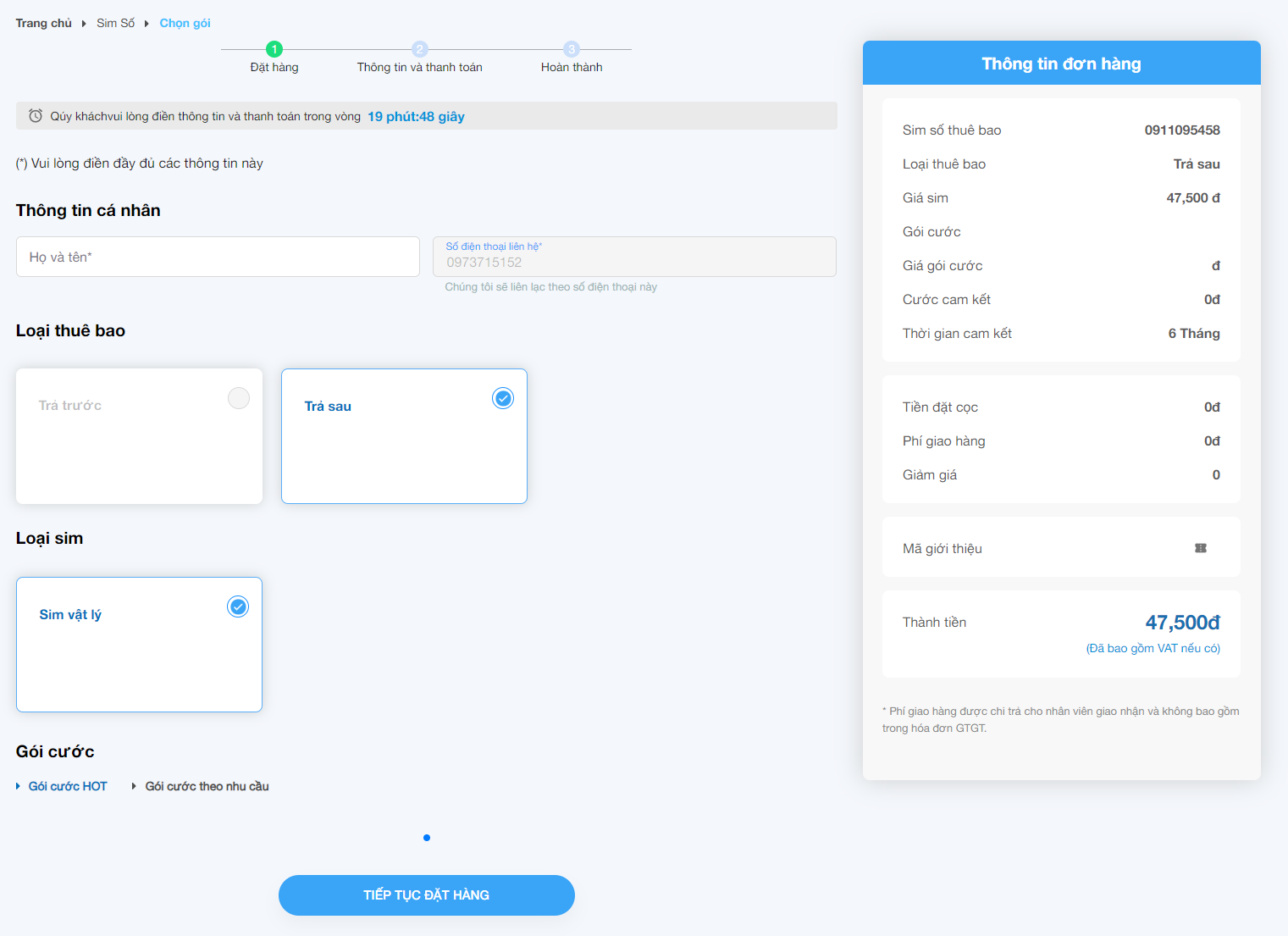The image size is (1288, 936).
Task: Click the Hoàn thành step label
Action: click(572, 67)
